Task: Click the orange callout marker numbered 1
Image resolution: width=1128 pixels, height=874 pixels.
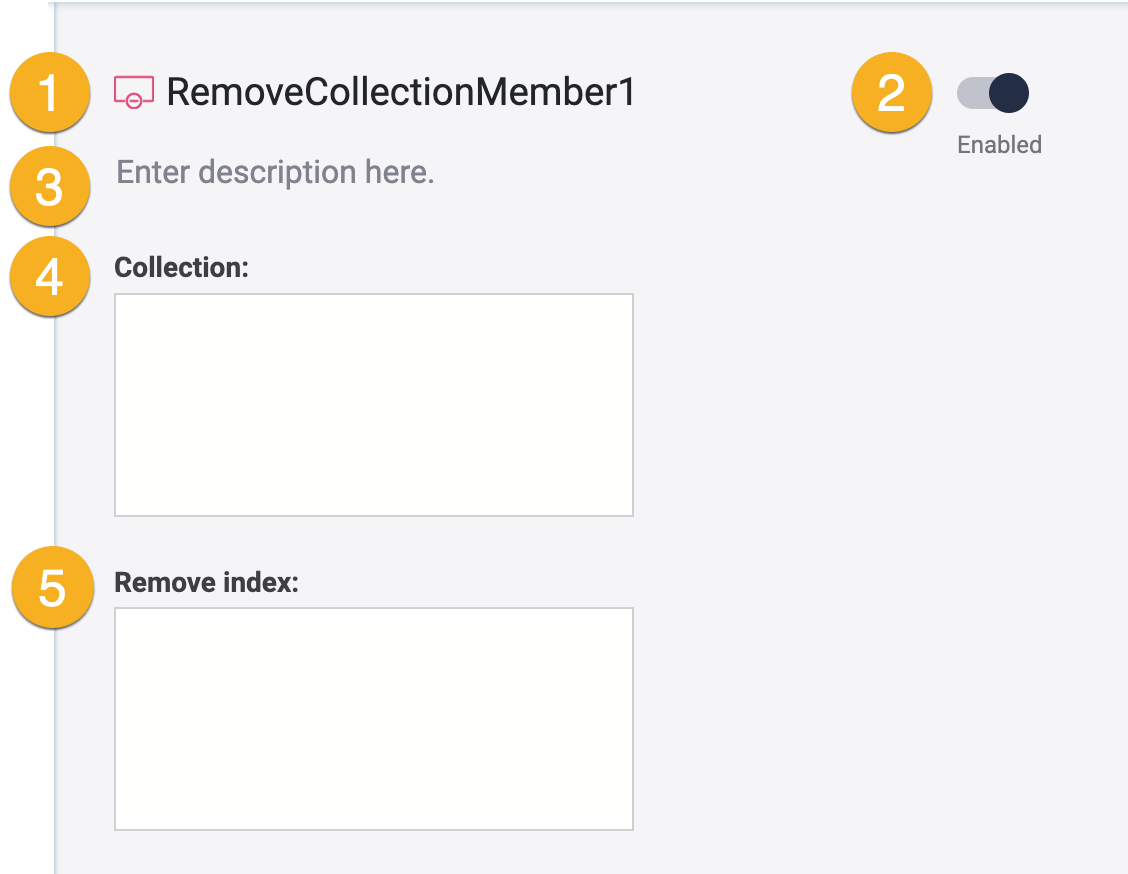Action: [49, 93]
